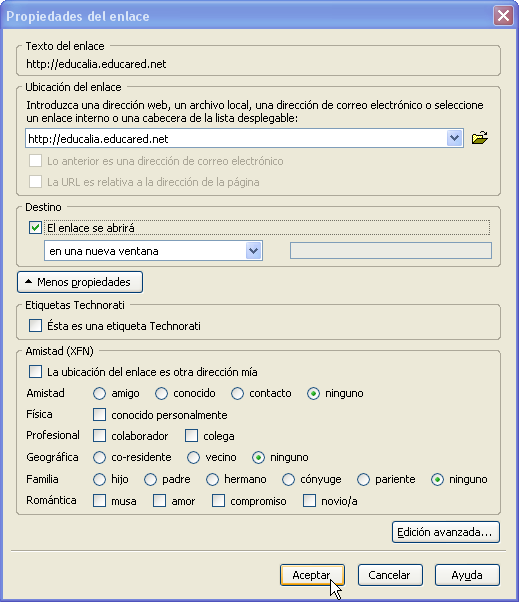The height and width of the screenshot is (602, 519).
Task: Browse for a local file with the folder icon
Action: 479,138
